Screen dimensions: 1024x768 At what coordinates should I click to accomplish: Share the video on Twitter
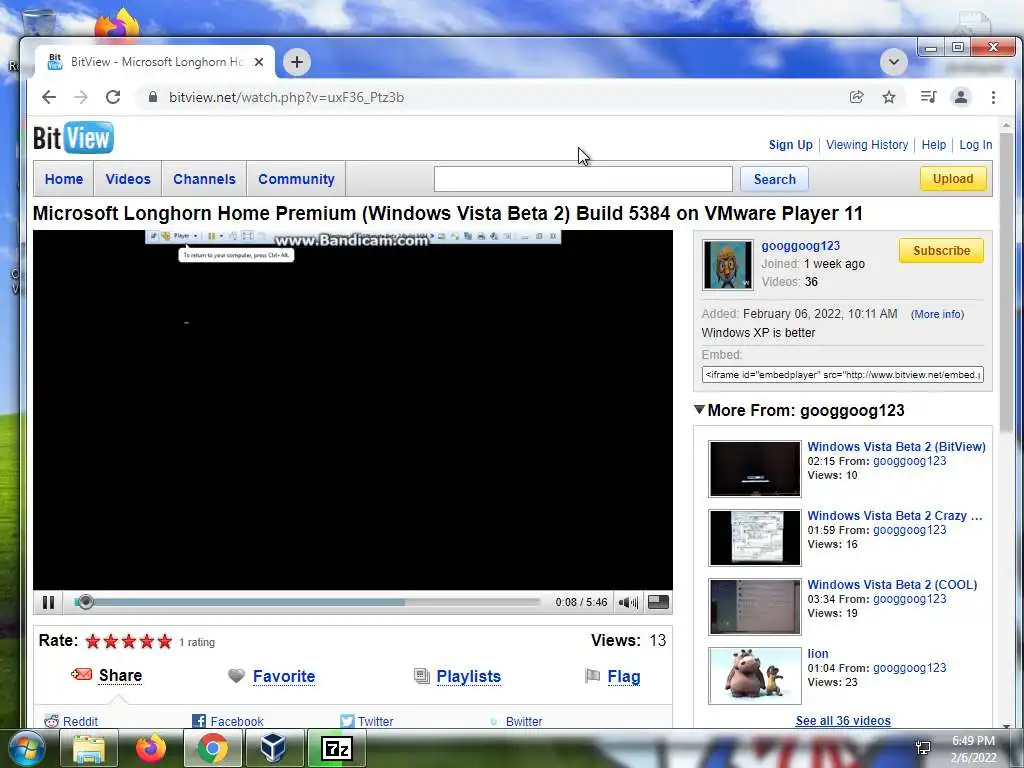coord(366,721)
